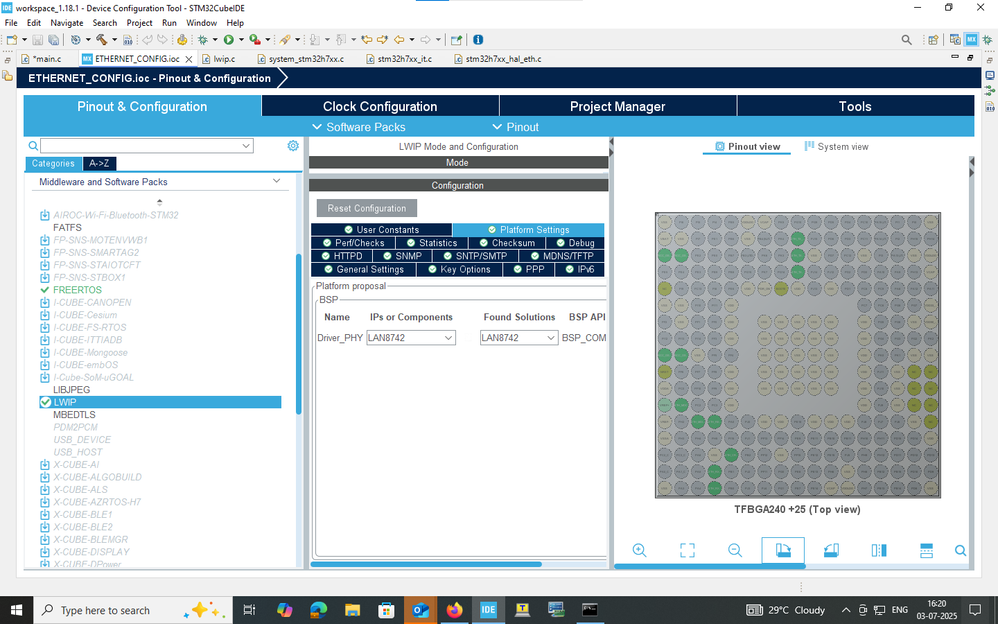Click the pinout panel horizontal scrollbar

710,566
